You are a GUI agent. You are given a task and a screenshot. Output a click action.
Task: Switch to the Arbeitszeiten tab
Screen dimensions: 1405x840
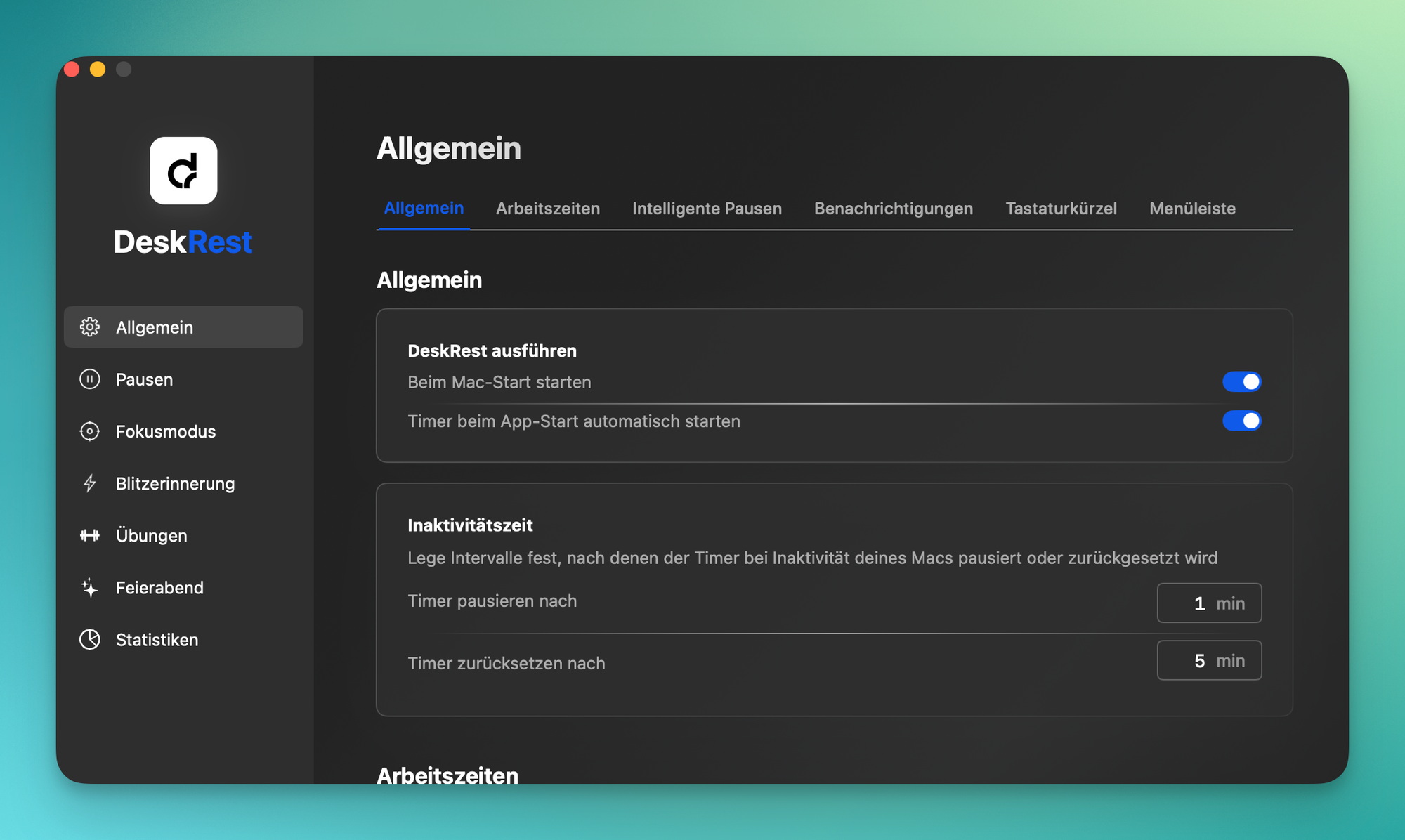point(547,209)
